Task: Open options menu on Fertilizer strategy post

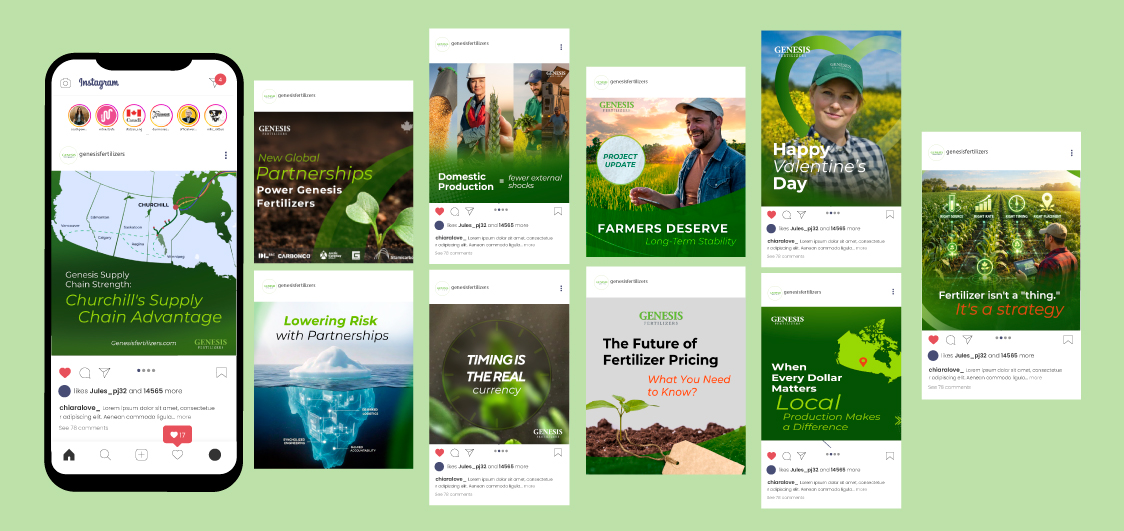Action: click(x=1072, y=153)
